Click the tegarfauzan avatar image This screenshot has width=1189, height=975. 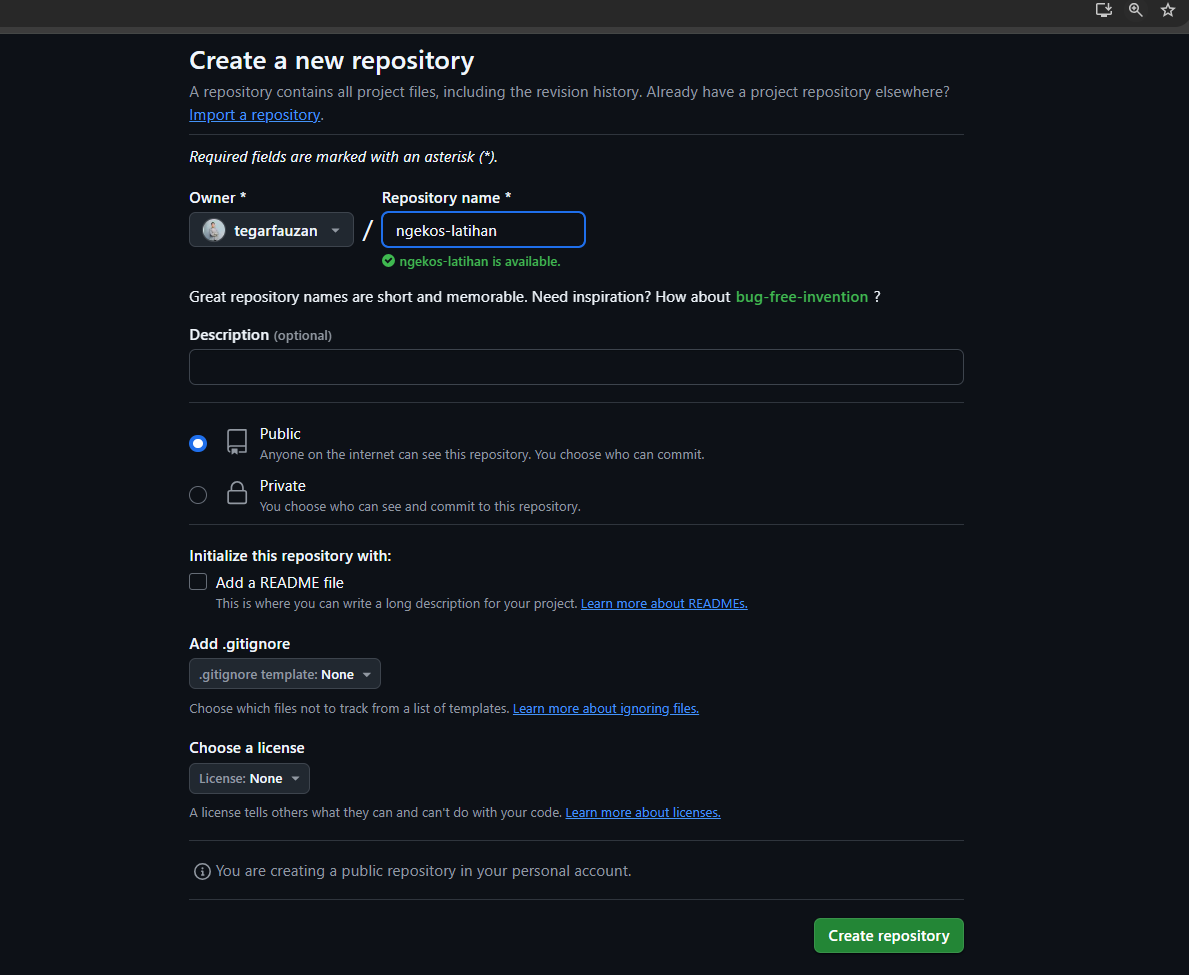tap(214, 230)
